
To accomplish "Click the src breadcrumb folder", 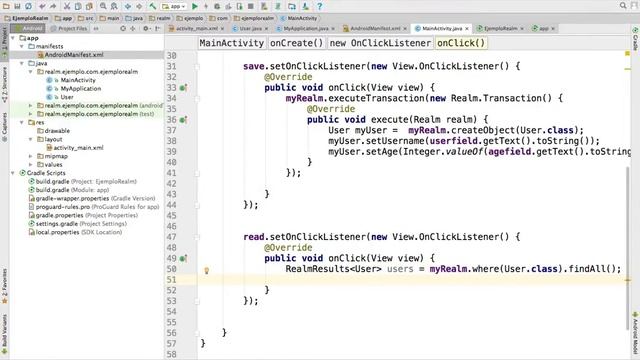I will click(86, 18).
